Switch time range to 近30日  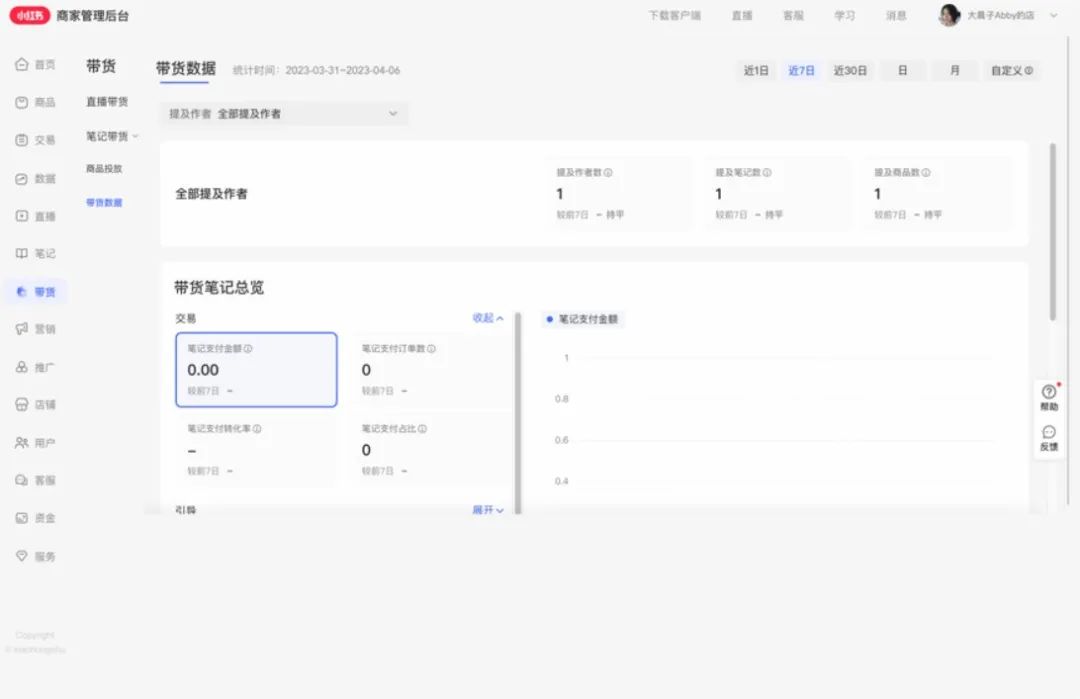point(850,71)
